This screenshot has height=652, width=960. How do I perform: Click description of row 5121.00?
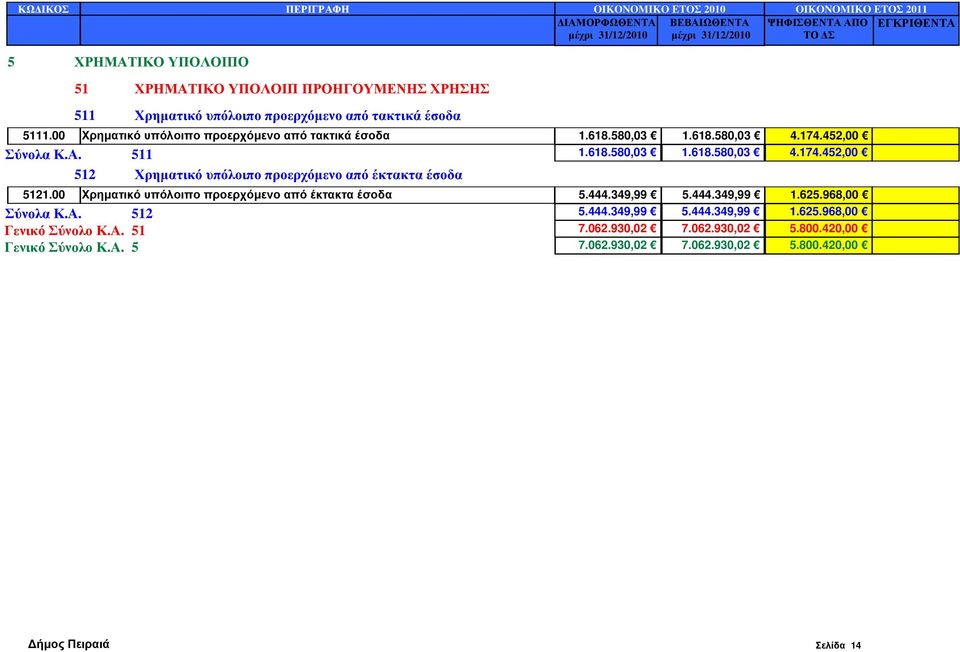[317, 195]
